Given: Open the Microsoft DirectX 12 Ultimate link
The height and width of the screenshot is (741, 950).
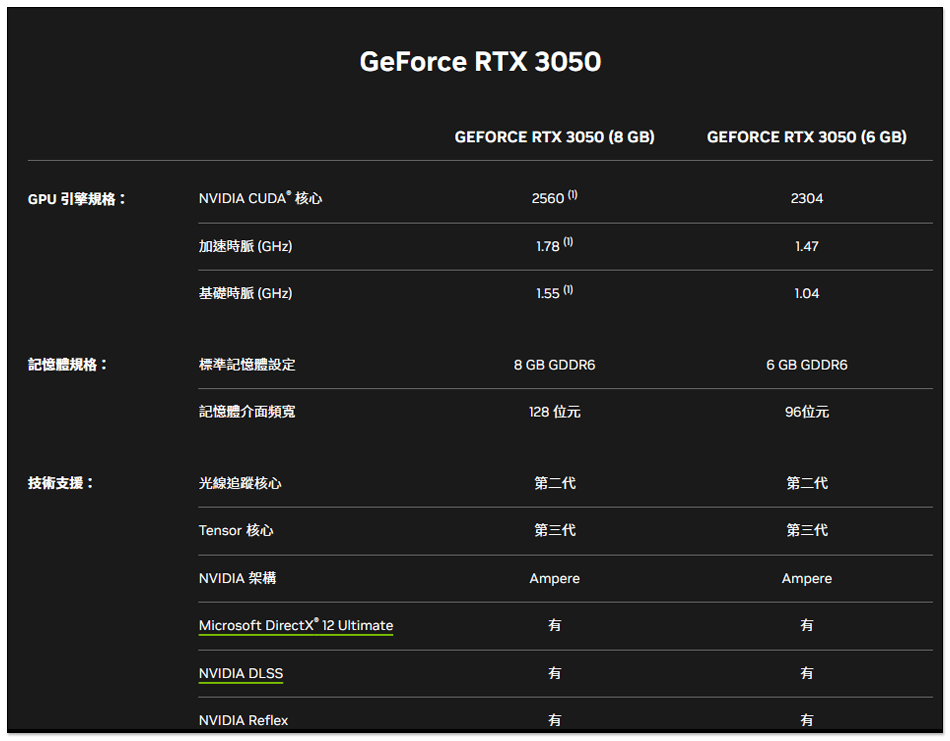Looking at the screenshot, I should click(295, 625).
